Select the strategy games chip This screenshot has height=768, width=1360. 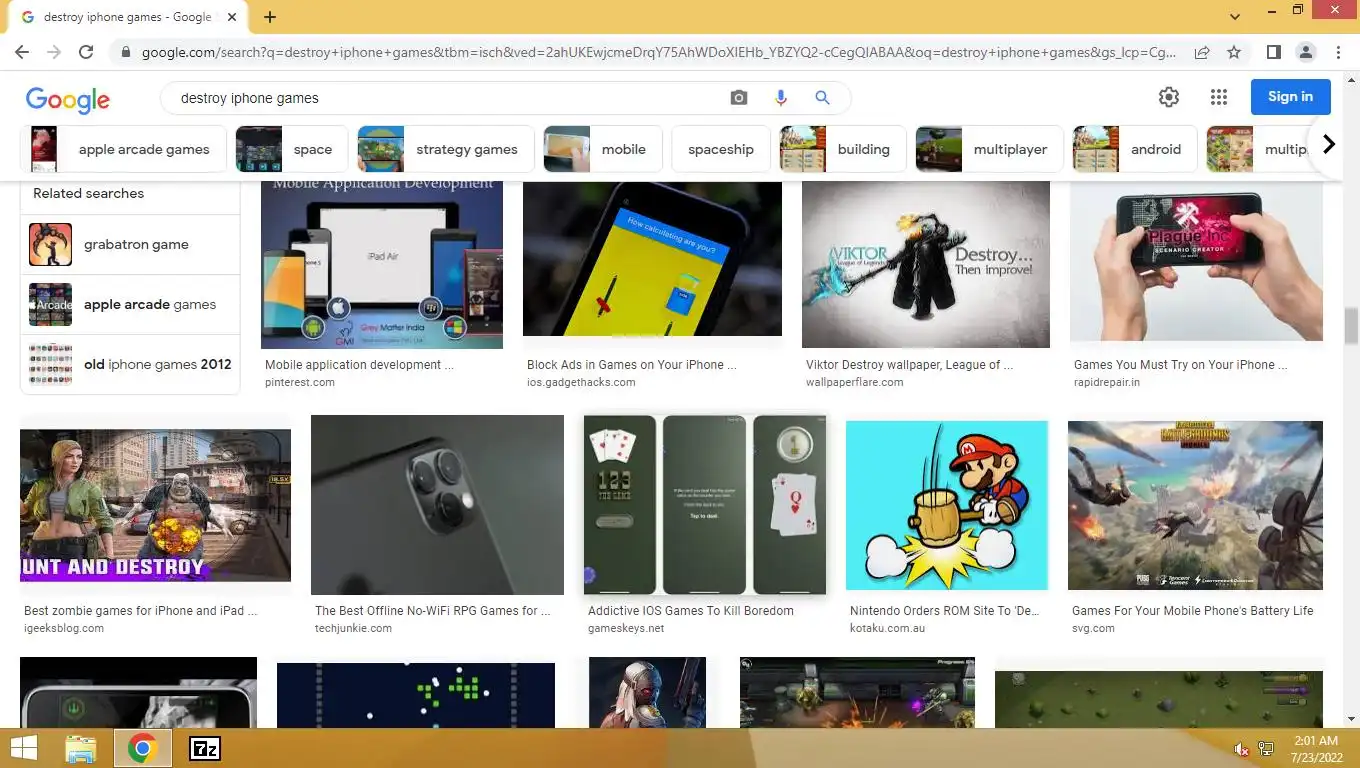point(445,149)
